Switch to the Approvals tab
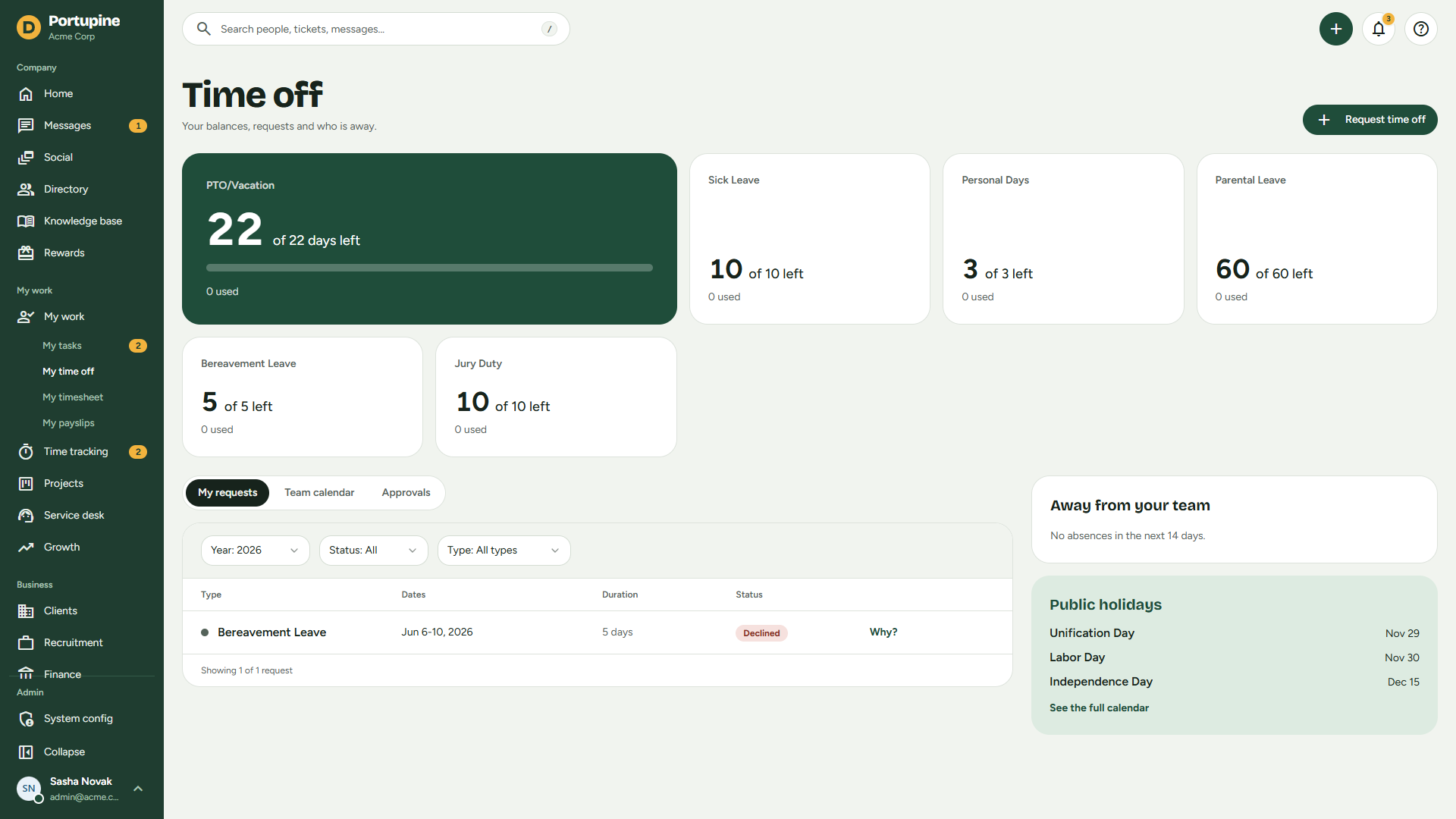 (406, 493)
